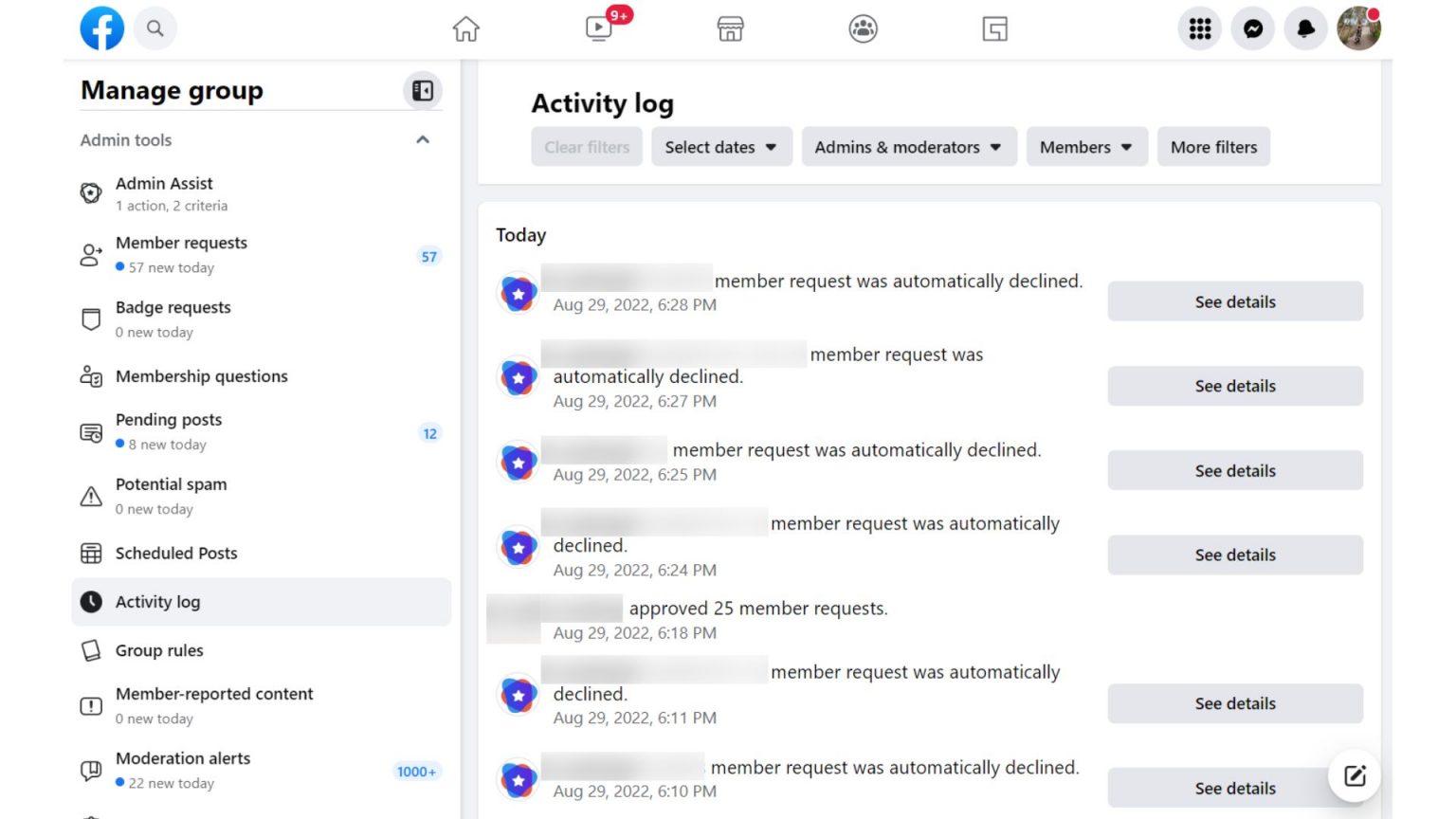Open the Gaming icon in top navigation

pyautogui.click(x=995, y=29)
